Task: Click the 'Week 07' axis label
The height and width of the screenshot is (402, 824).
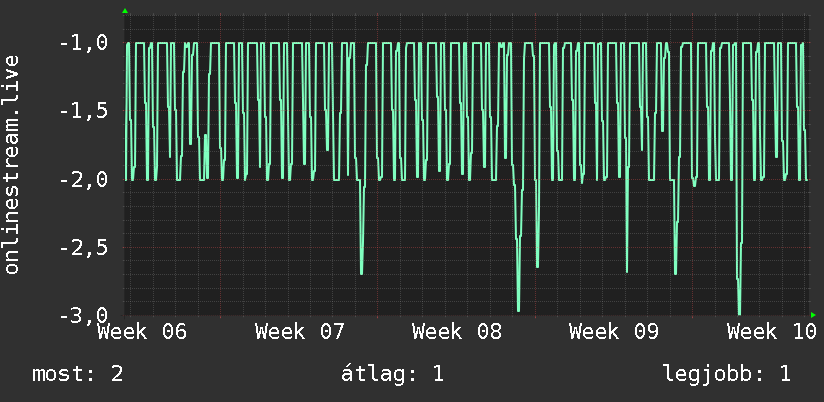Action: 299,332
